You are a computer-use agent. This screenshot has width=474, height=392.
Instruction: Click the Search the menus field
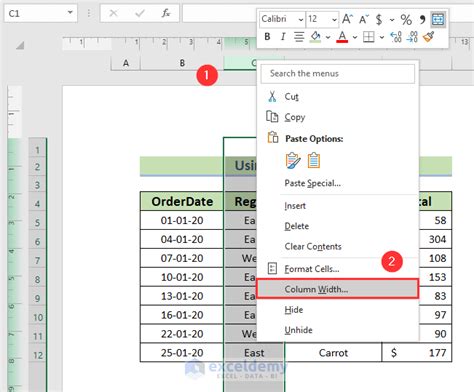338,74
